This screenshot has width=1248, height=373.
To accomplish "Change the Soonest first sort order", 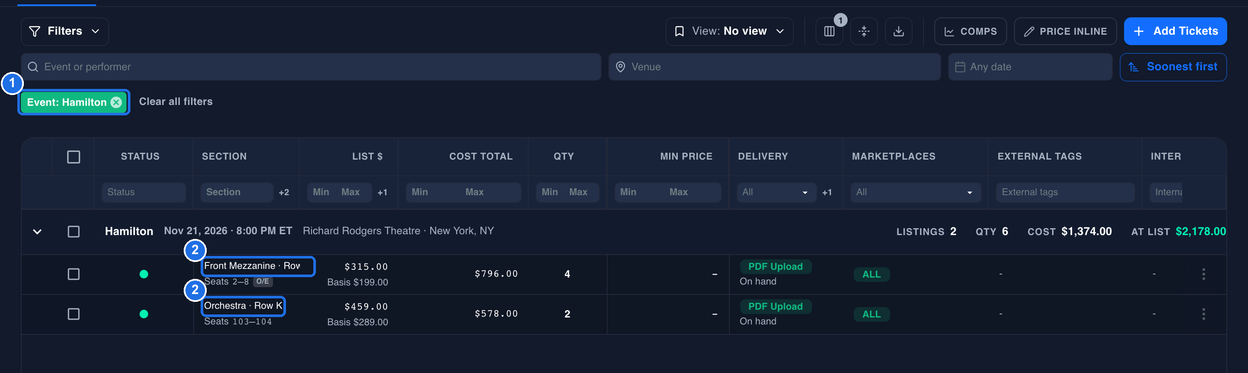I will tap(1173, 67).
